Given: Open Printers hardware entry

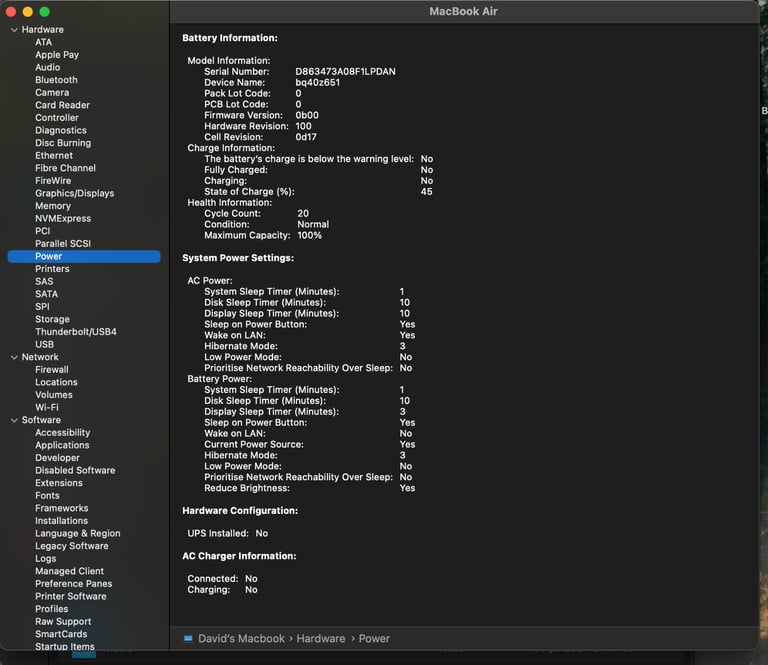Looking at the screenshot, I should pyautogui.click(x=52, y=269).
